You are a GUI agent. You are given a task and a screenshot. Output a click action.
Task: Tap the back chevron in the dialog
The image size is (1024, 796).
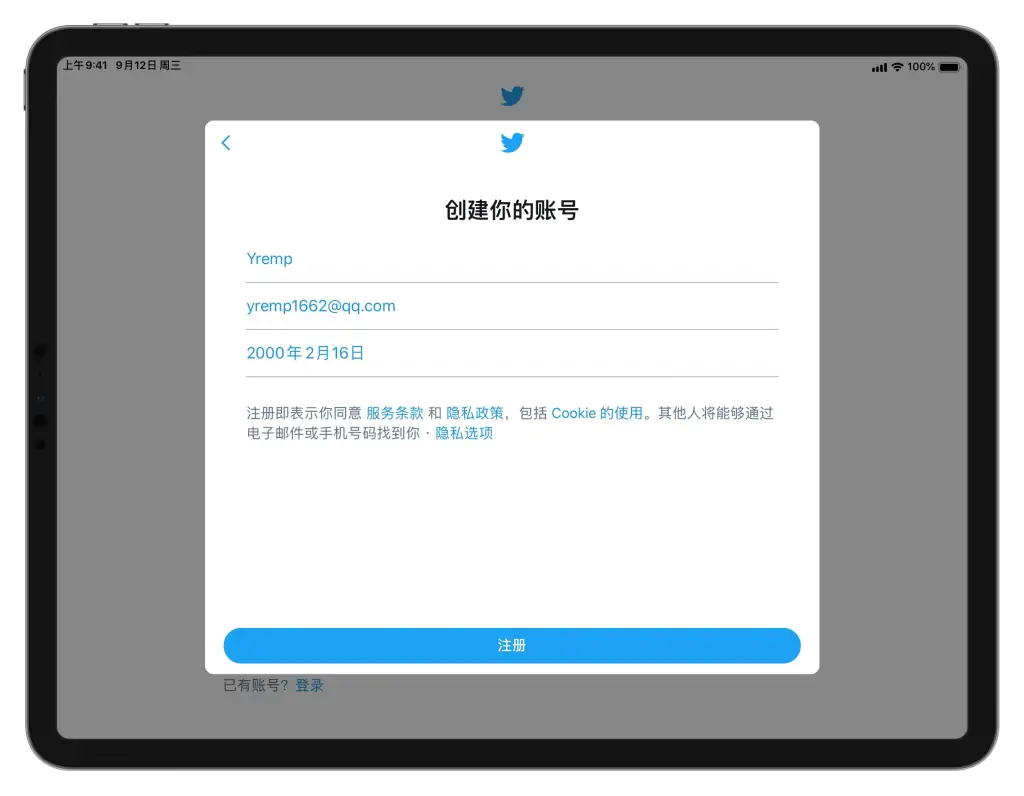[x=226, y=143]
